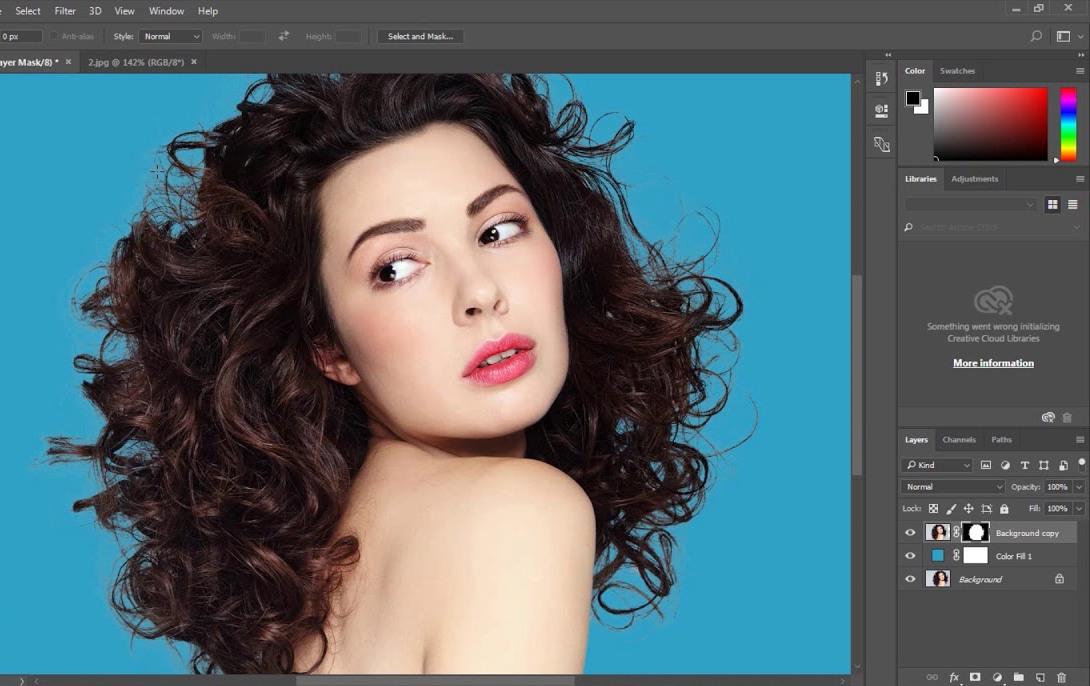Click the More information link

992,362
